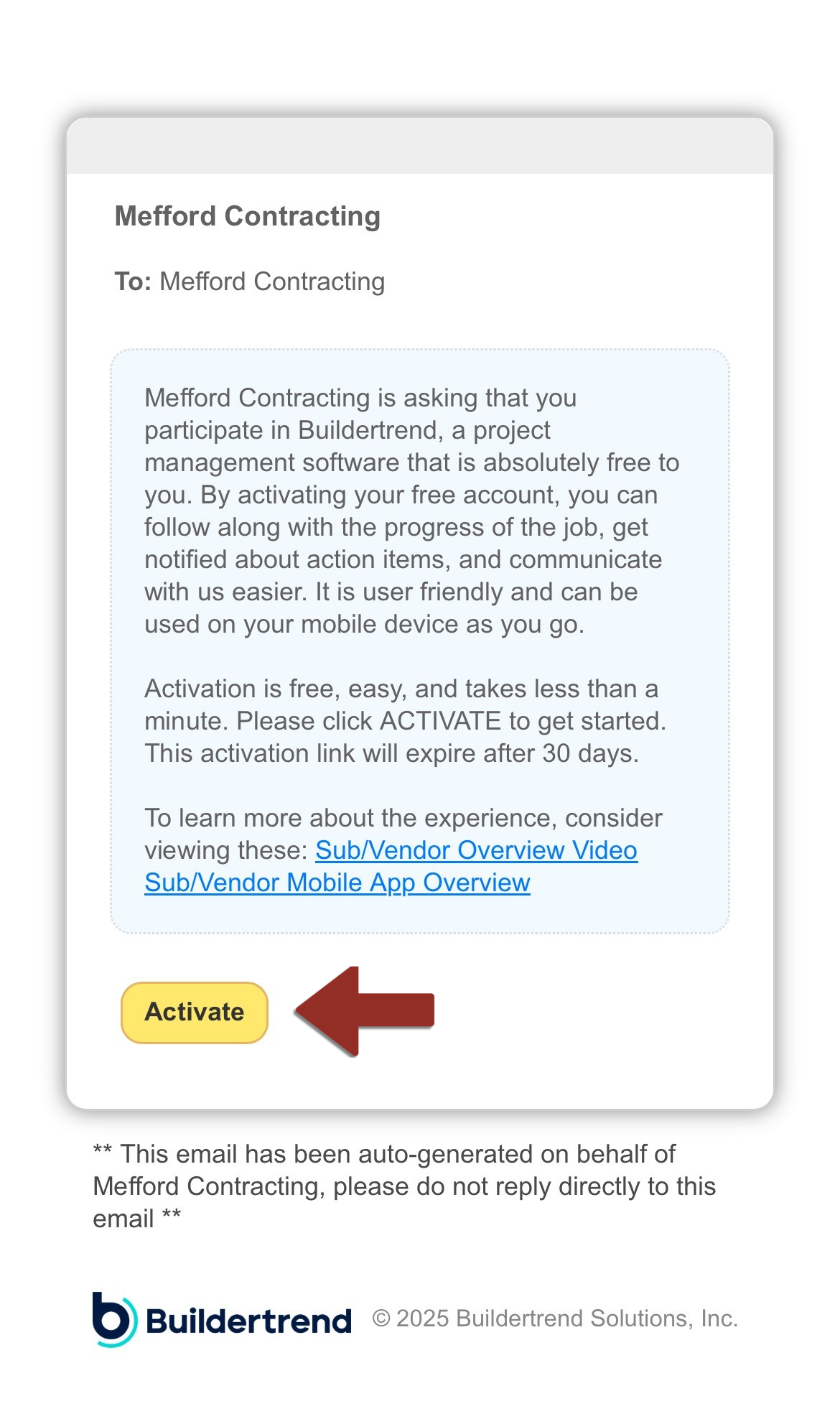Image resolution: width=840 pixels, height=1419 pixels.
Task: Click the bold "To:" label
Action: point(133,282)
